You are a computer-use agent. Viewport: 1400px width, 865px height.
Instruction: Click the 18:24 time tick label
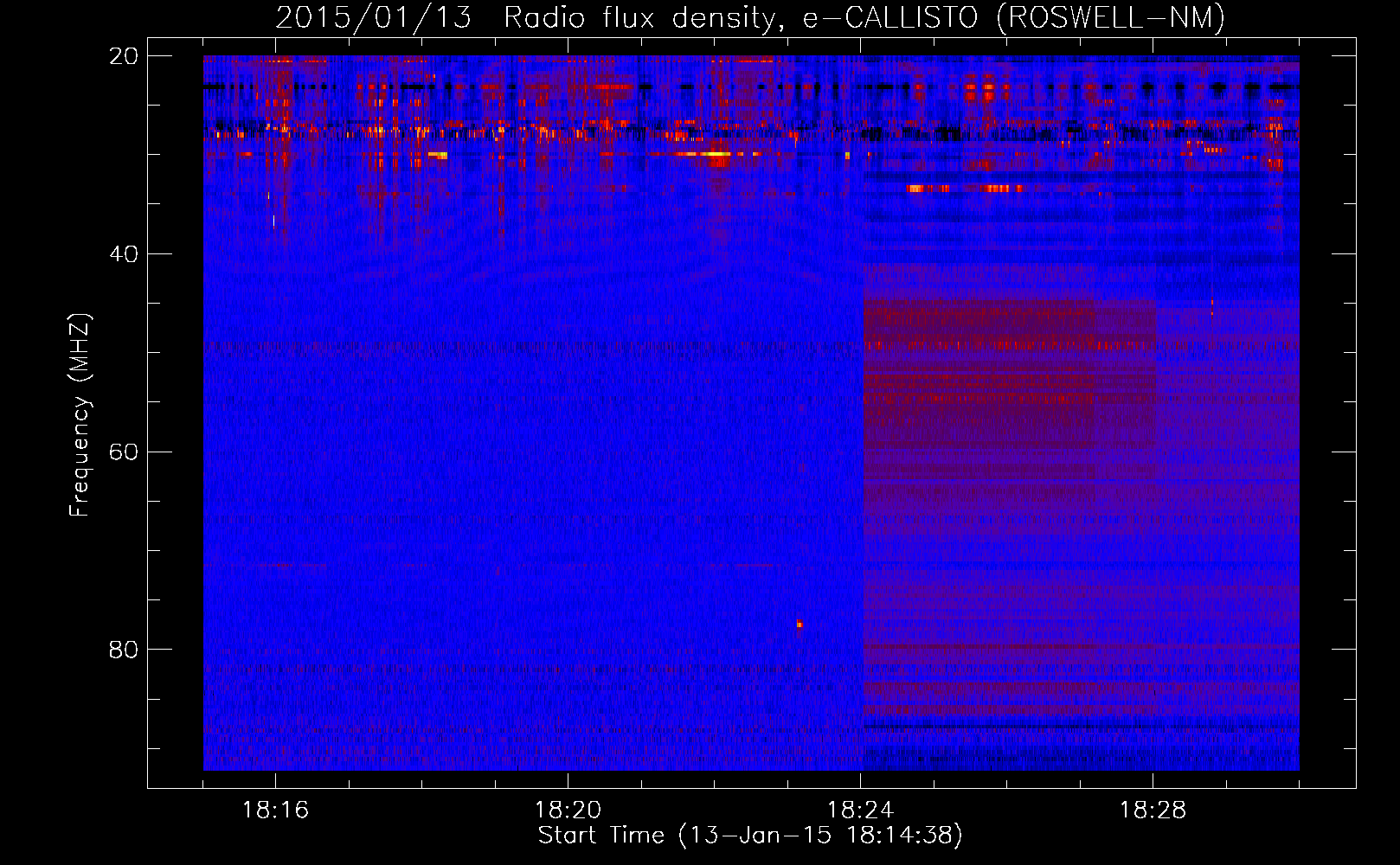(860, 811)
